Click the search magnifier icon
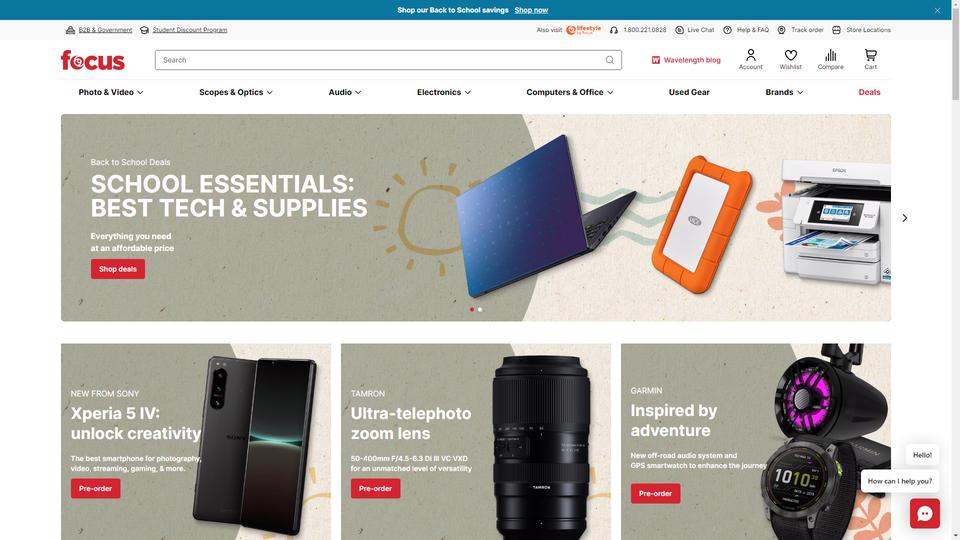960x540 pixels. pyautogui.click(x=609, y=60)
